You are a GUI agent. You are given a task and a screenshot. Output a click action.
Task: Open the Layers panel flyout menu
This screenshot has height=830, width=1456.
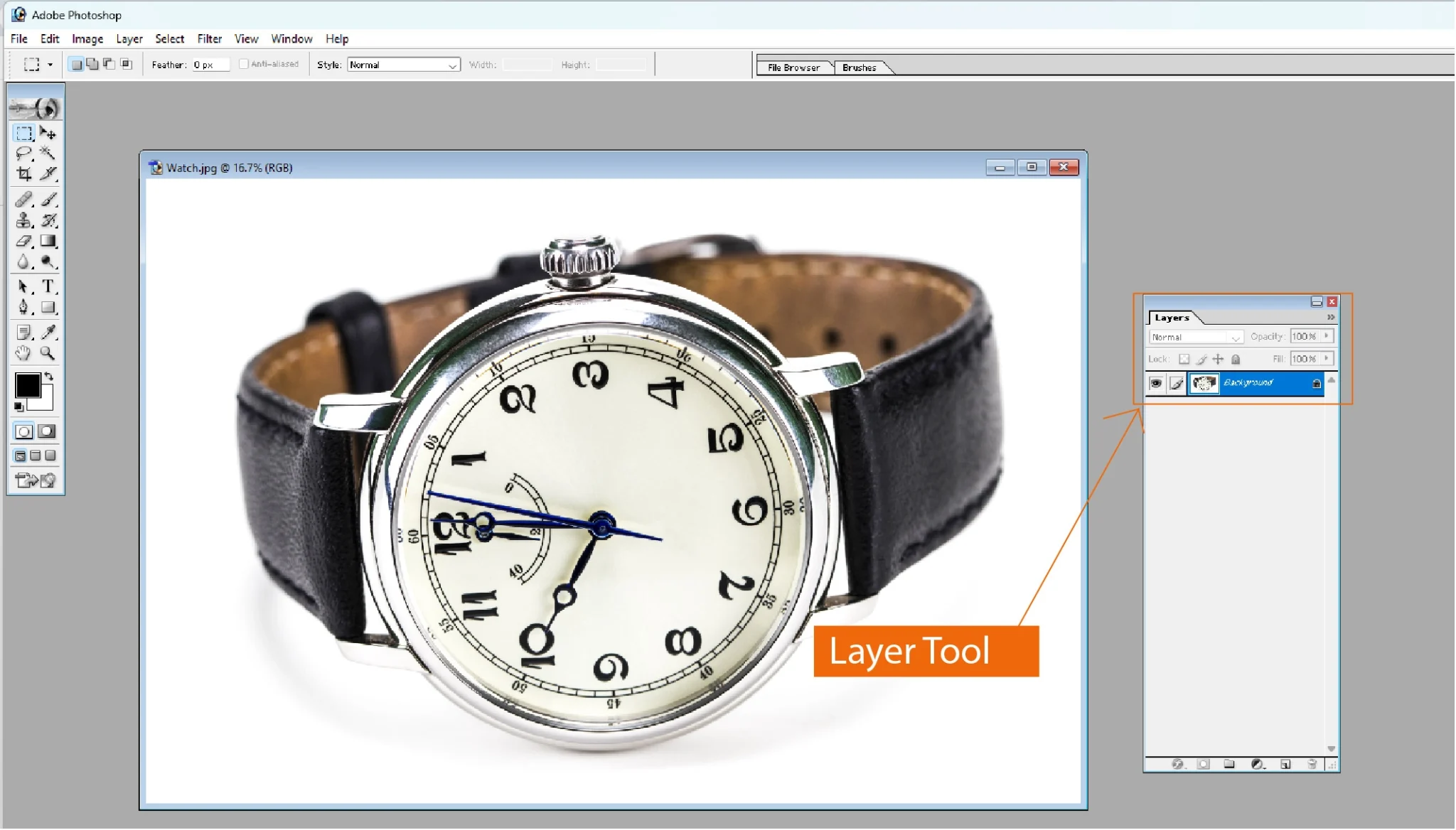pos(1331,318)
